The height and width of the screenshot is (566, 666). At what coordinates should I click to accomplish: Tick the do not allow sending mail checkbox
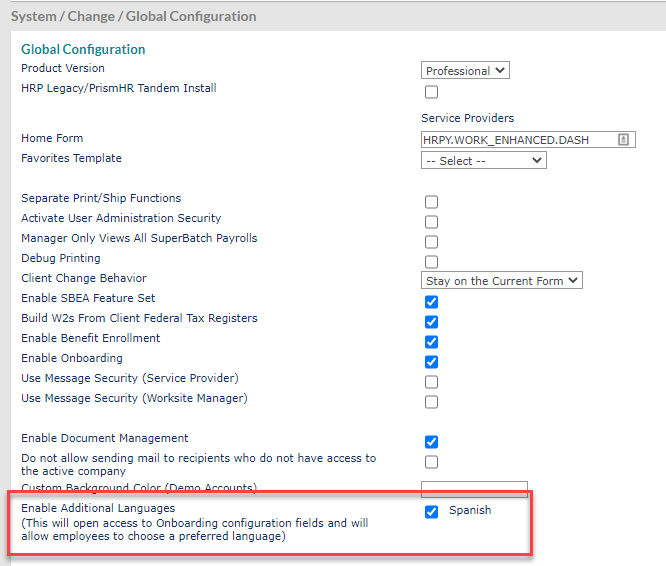pos(431,462)
